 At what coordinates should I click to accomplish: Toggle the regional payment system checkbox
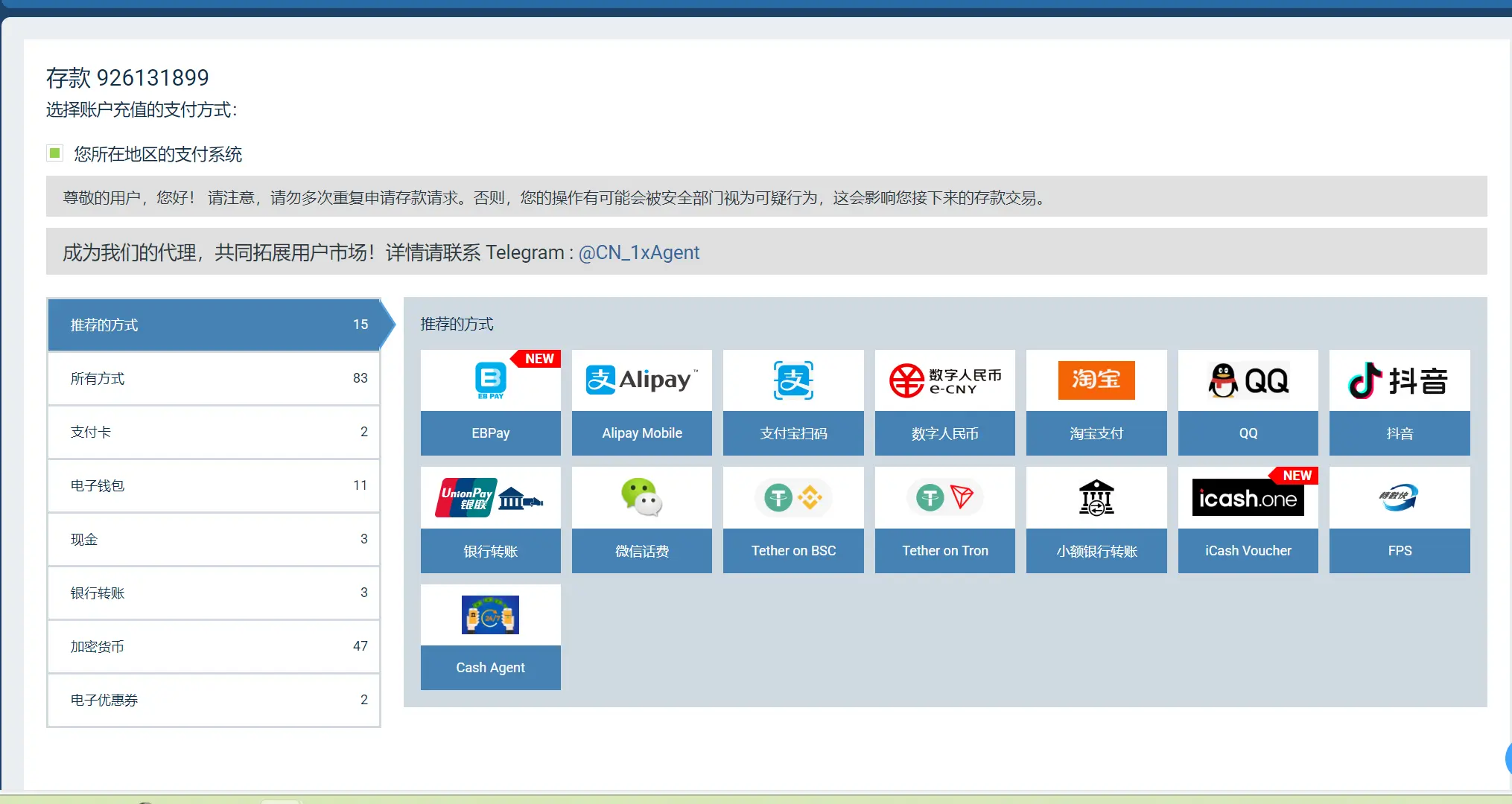pos(54,153)
